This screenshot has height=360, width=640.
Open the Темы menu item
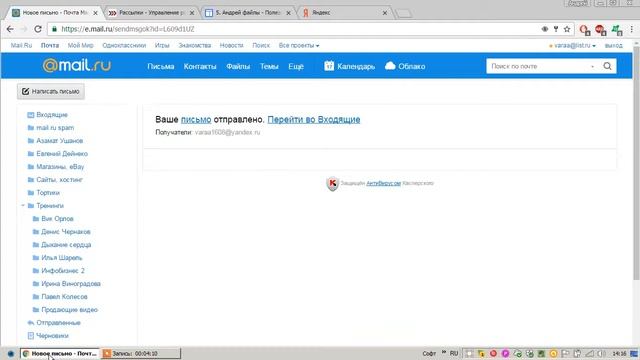(269, 66)
